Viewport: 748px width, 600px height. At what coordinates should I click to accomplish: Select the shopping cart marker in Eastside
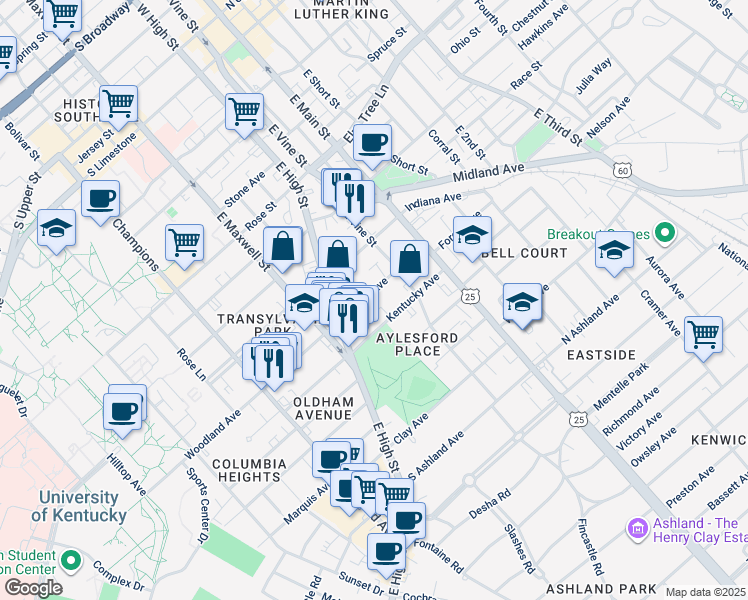(x=703, y=334)
